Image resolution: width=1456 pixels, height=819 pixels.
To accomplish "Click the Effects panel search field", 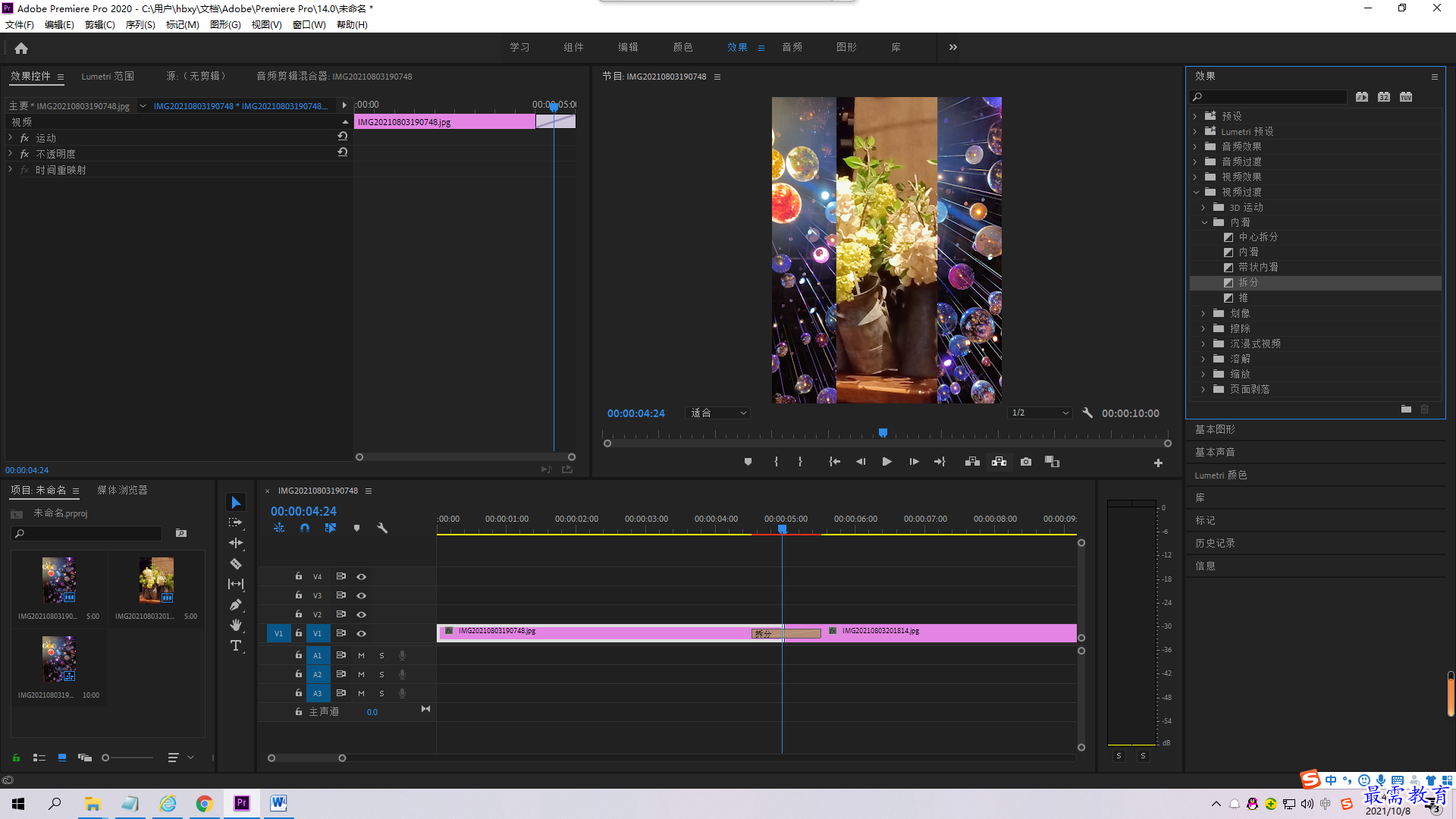I will pyautogui.click(x=1268, y=96).
